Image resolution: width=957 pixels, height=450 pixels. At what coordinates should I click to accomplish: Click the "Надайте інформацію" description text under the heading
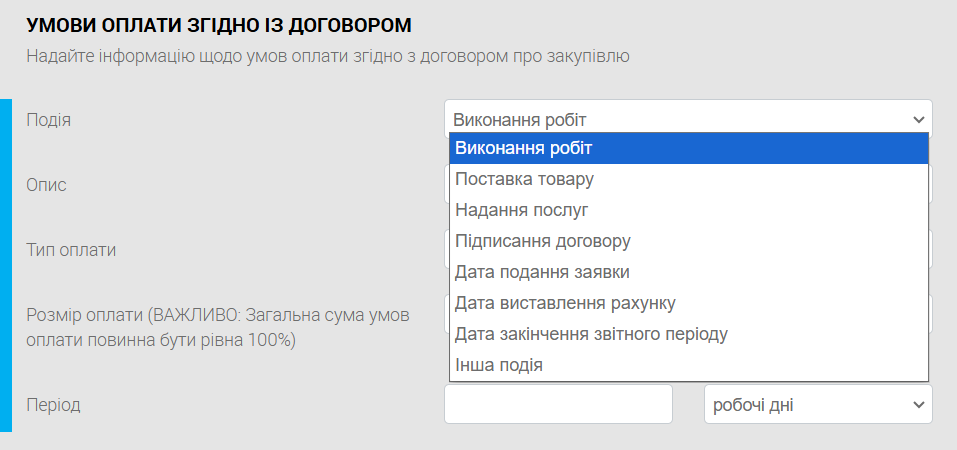[x=328, y=56]
